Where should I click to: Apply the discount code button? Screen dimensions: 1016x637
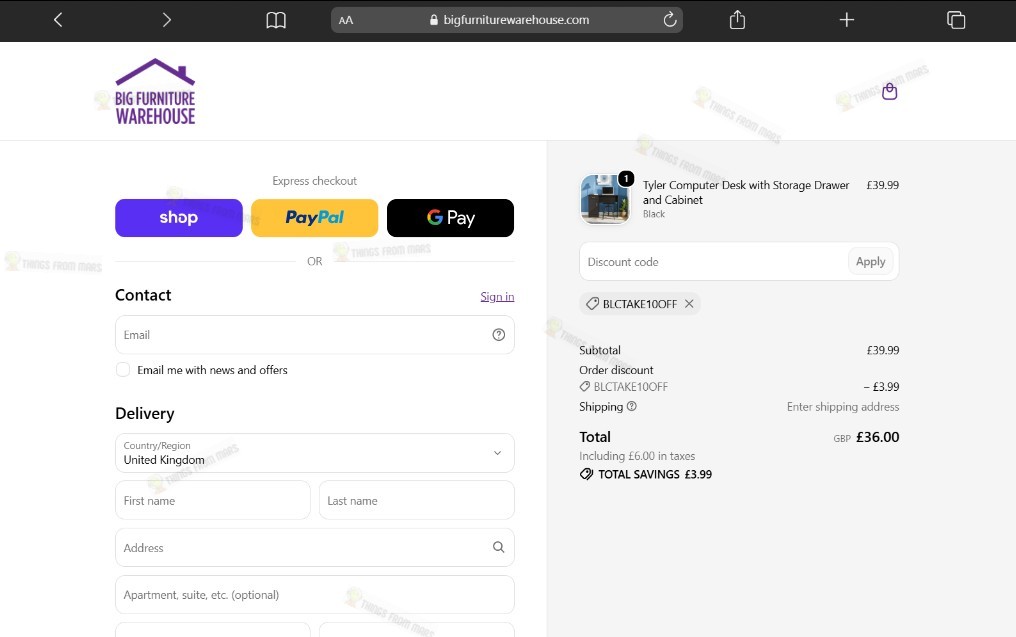[870, 261]
